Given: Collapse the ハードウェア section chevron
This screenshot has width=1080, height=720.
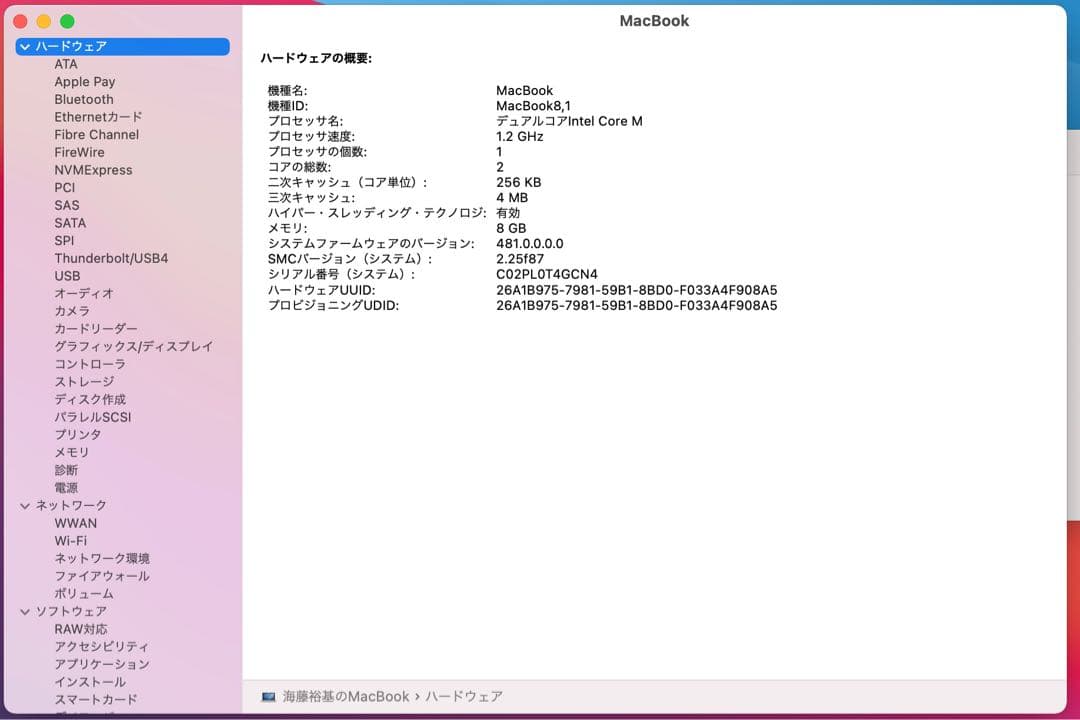Looking at the screenshot, I should [x=22, y=46].
